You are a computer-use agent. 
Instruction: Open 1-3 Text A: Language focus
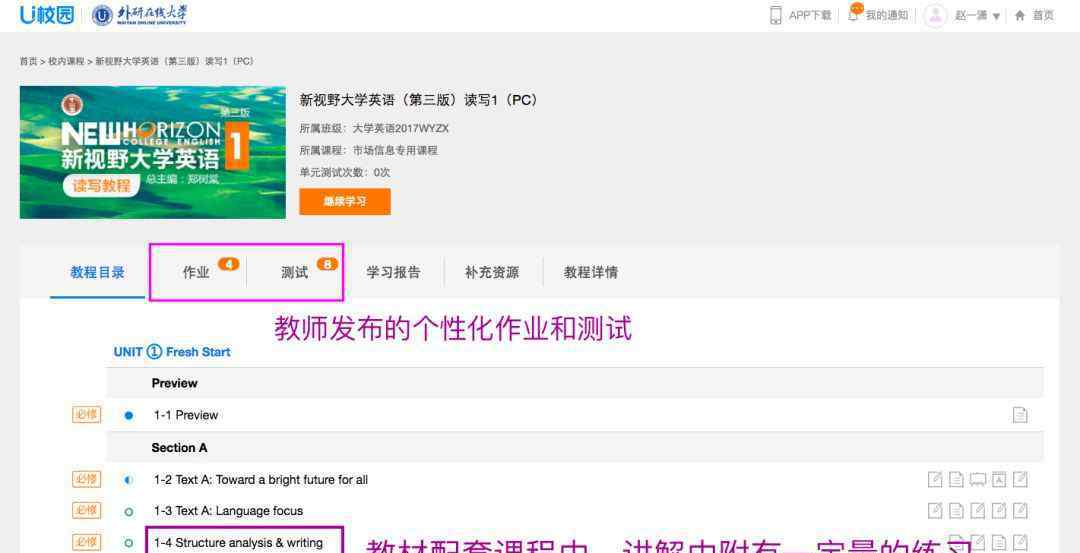(228, 511)
